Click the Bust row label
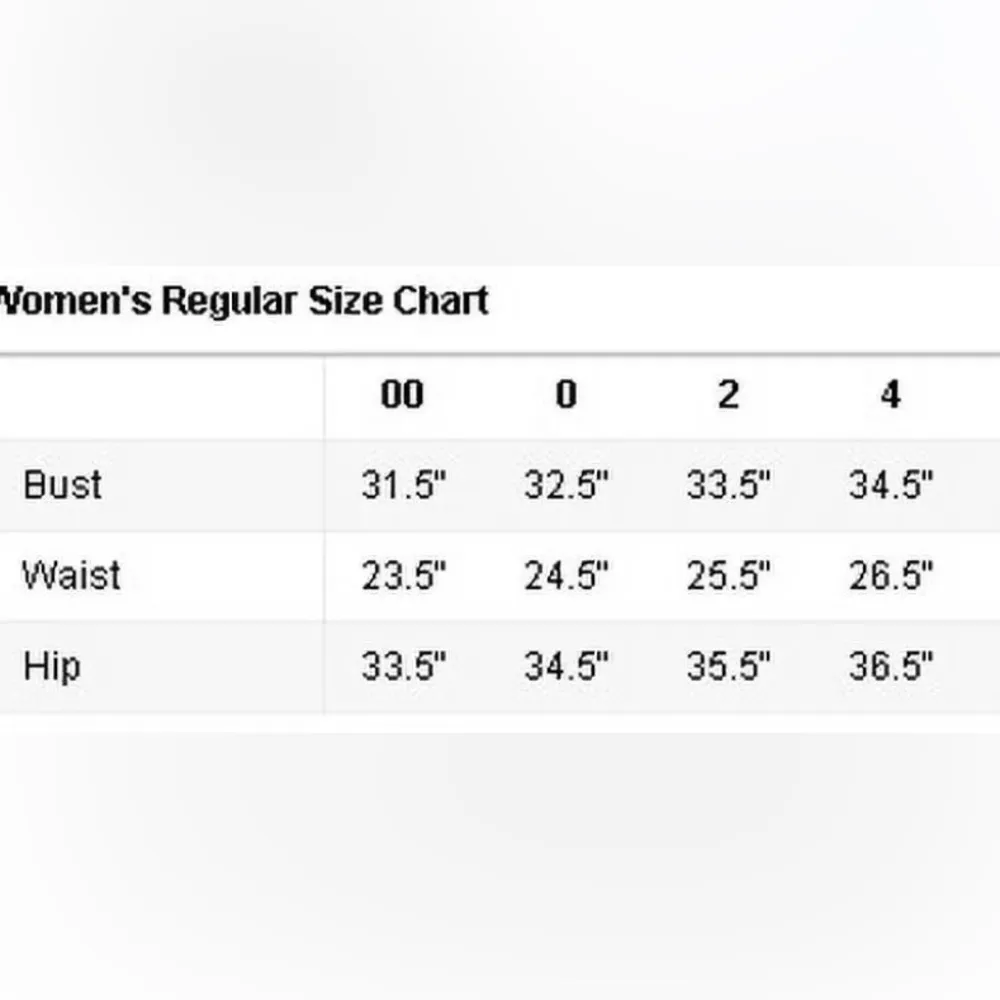This screenshot has height=1000, width=1000. point(62,485)
